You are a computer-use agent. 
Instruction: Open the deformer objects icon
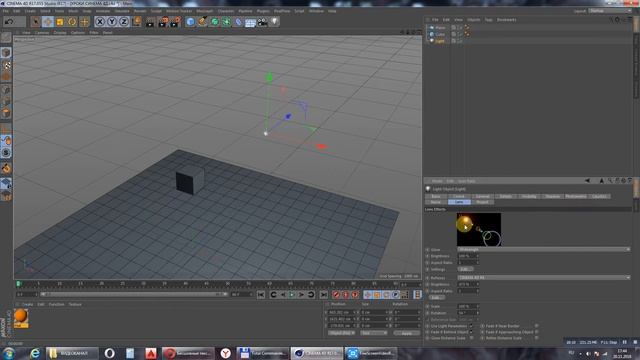tap(238, 22)
